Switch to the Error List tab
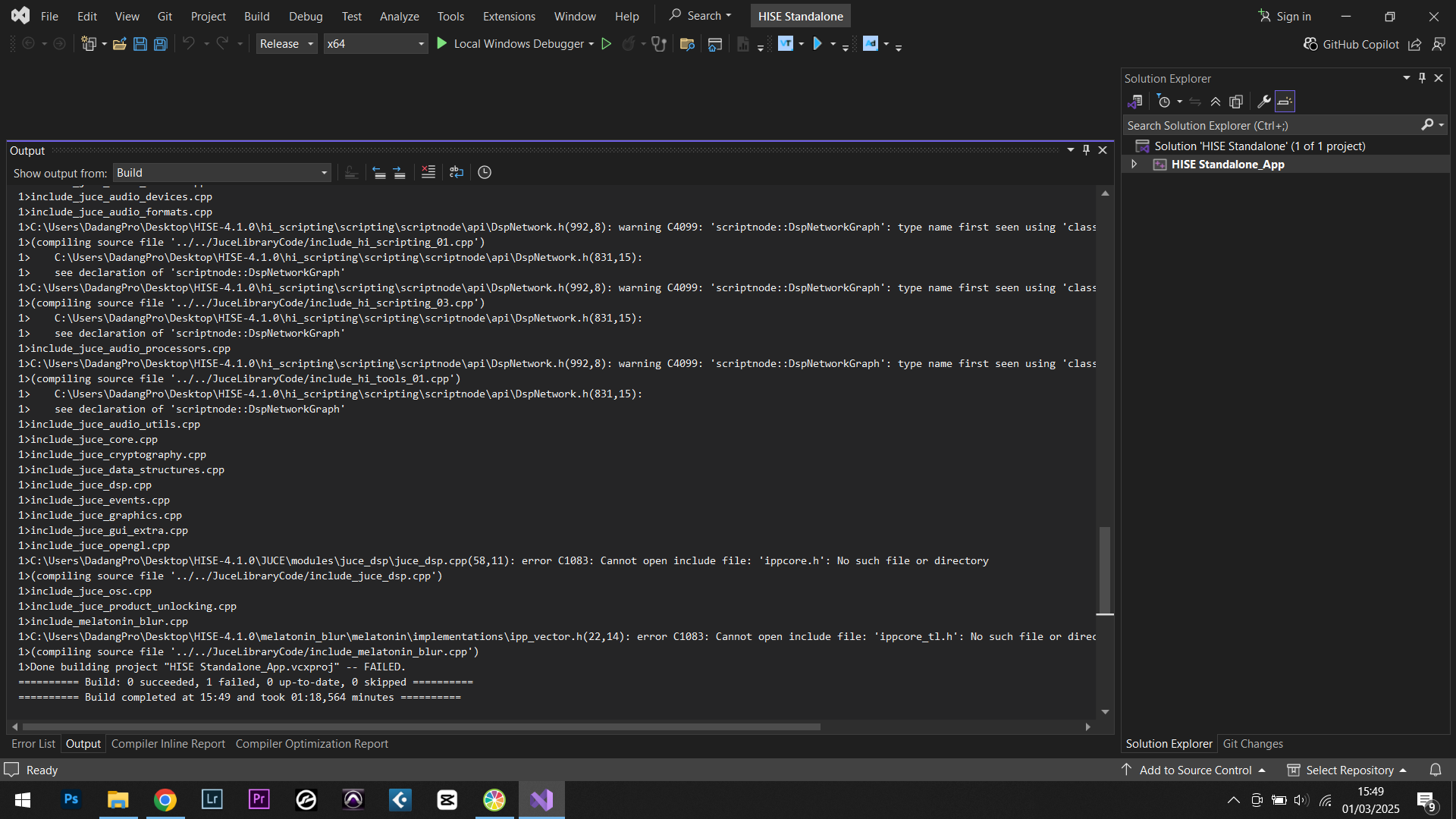Screen dimensions: 1456x819 pos(33,744)
